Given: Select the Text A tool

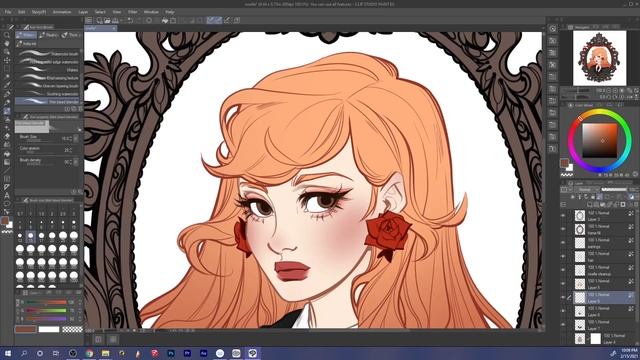Looking at the screenshot, I should pos(7,196).
